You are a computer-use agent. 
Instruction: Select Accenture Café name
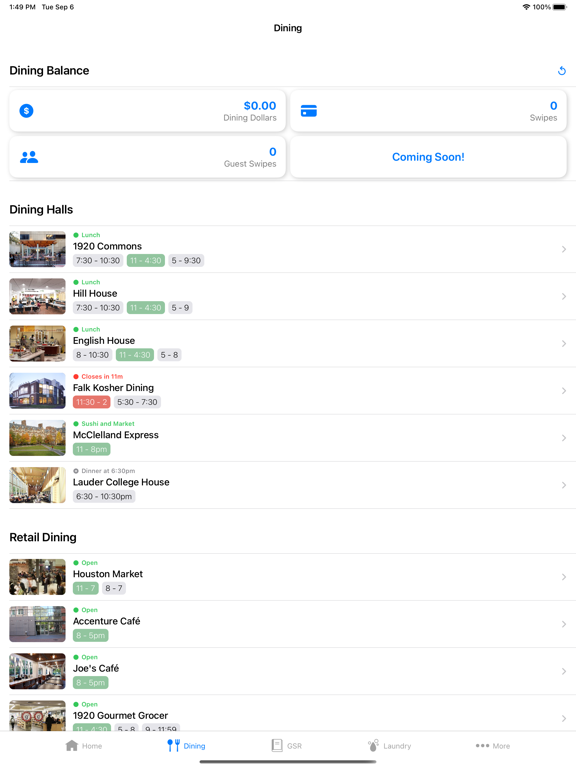(x=106, y=621)
